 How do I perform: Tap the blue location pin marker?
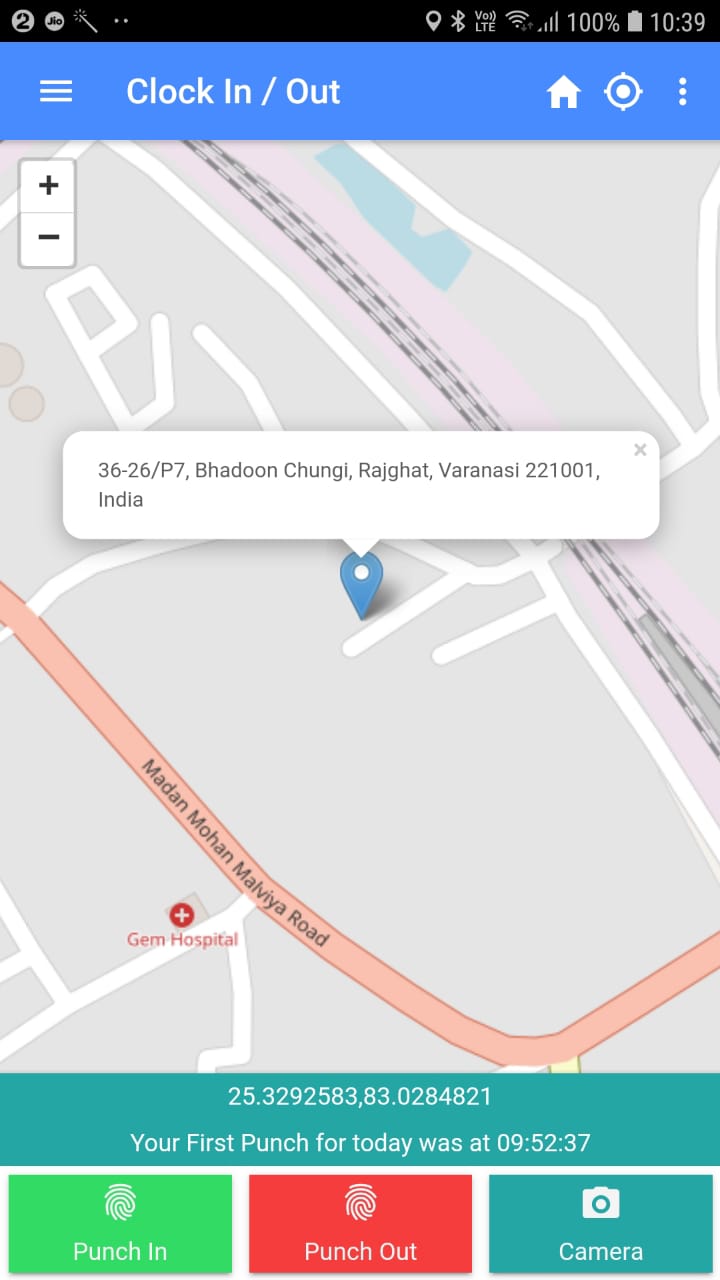coord(361,585)
